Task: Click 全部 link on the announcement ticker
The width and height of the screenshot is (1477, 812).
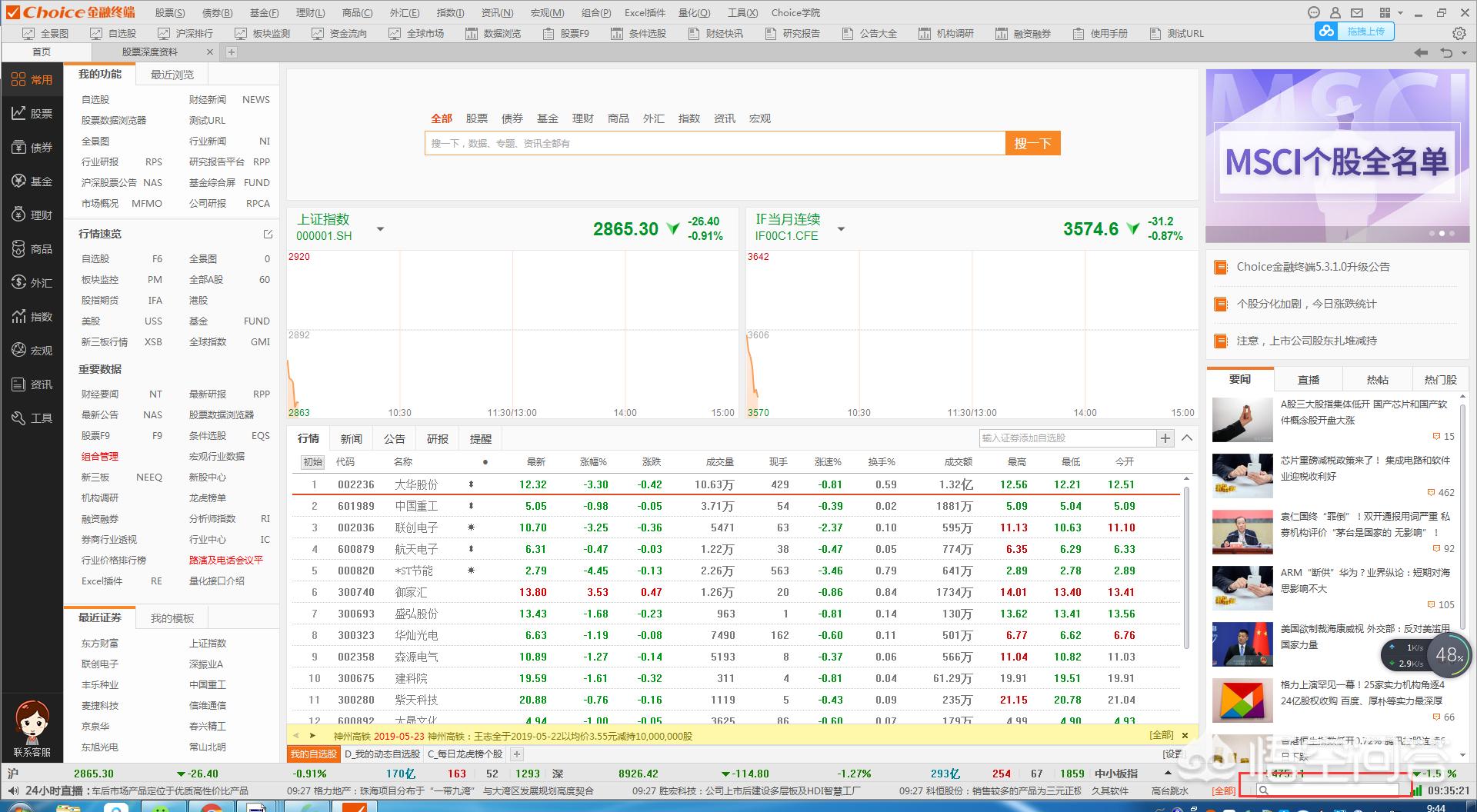Action: click(x=1162, y=735)
